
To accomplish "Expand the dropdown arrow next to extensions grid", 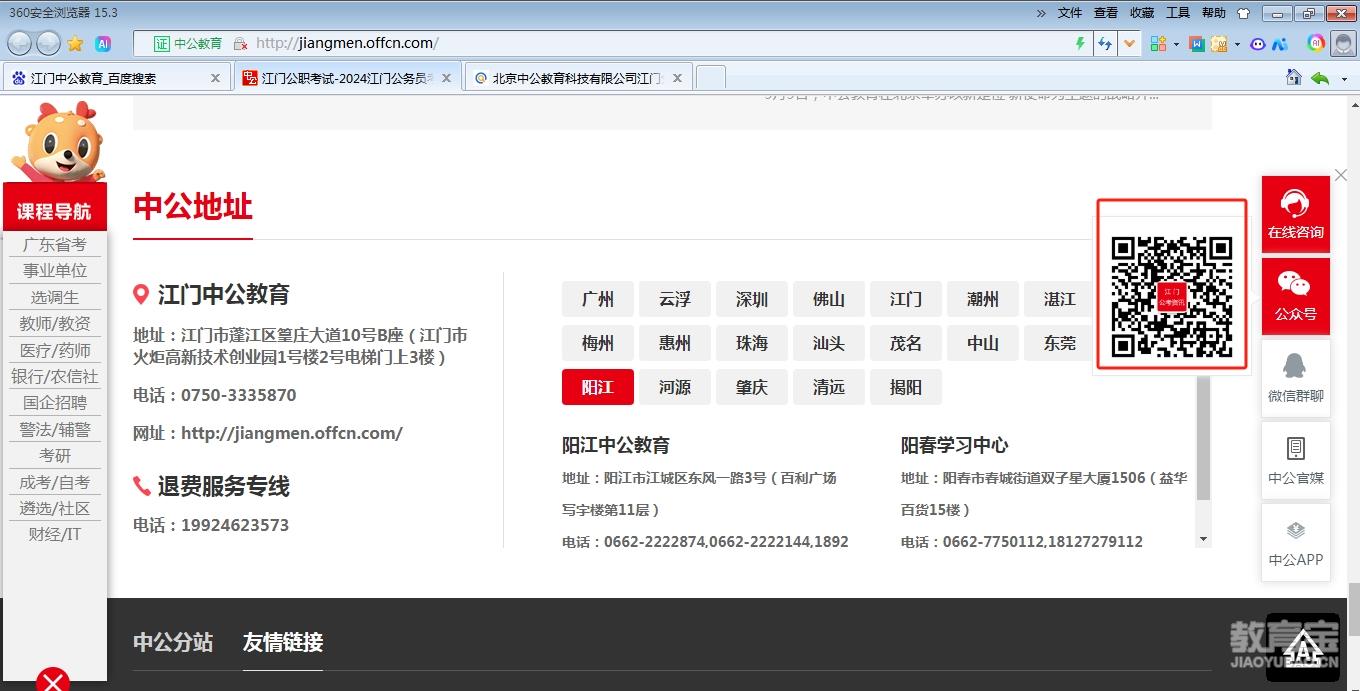I will [x=1176, y=44].
